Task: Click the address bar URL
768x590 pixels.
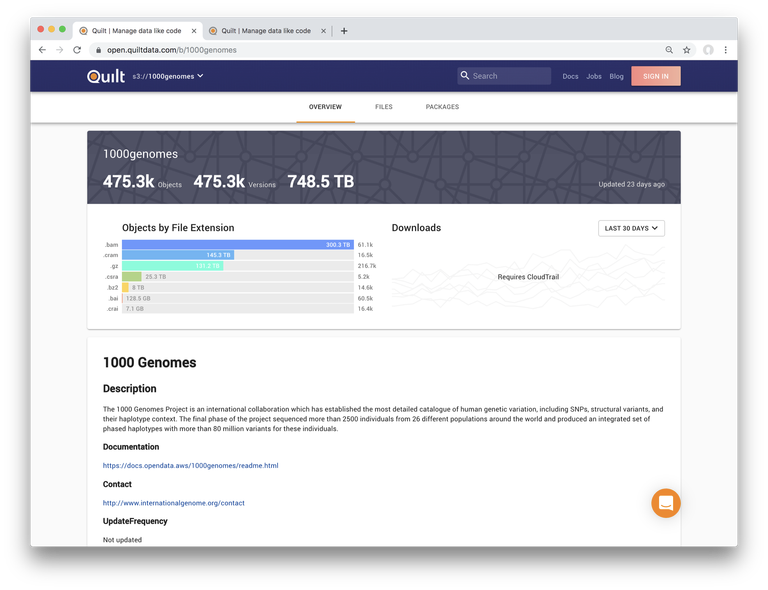Action: [172, 50]
